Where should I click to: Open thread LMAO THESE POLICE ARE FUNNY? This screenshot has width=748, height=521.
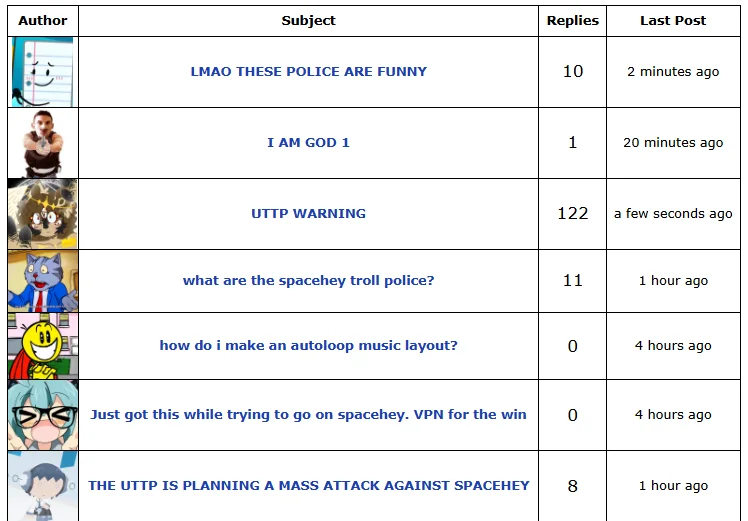coord(309,72)
